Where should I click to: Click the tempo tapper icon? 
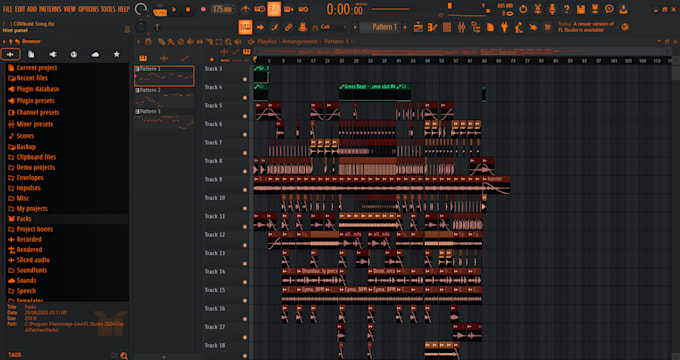click(519, 27)
